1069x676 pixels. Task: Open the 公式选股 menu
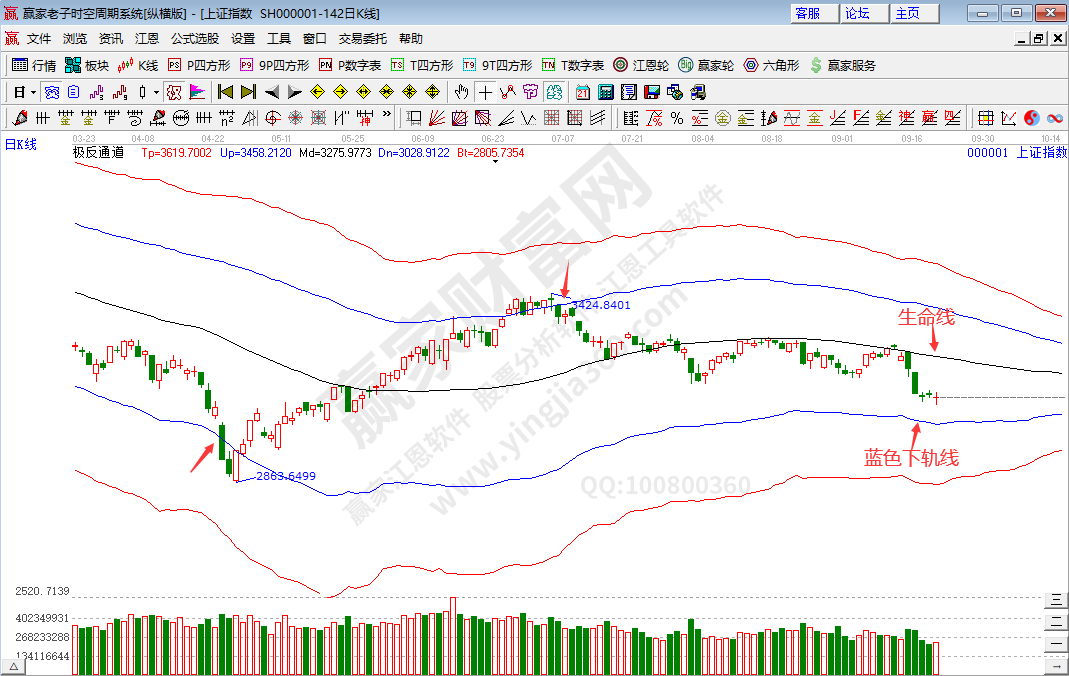point(194,39)
